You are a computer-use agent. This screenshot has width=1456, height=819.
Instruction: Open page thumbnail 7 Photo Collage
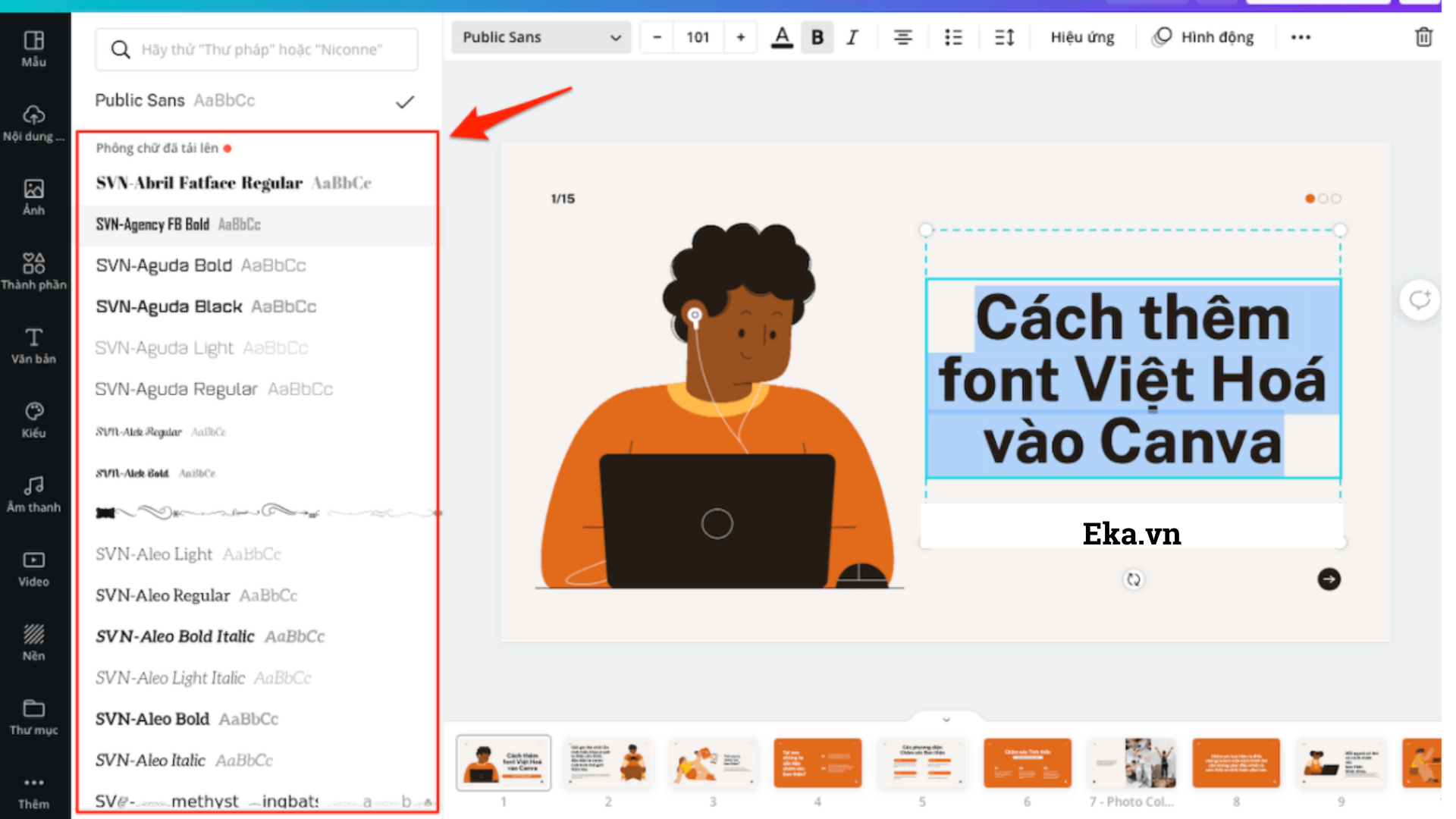pos(1131,763)
